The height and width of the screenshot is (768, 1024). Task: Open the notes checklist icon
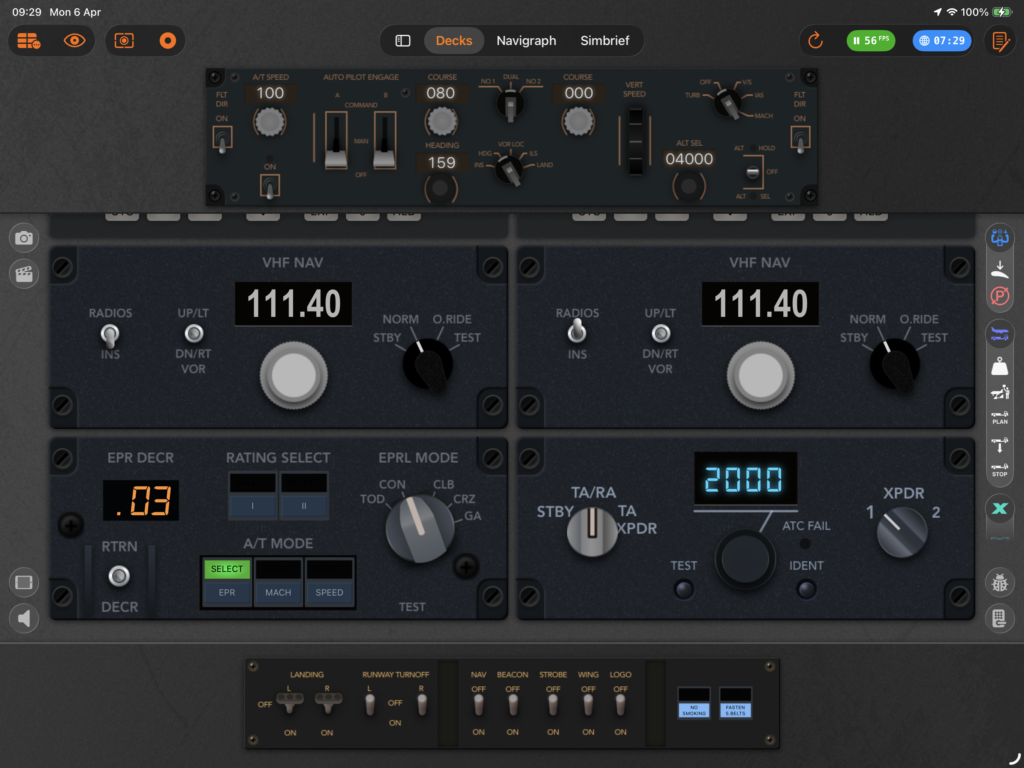[x=998, y=41]
